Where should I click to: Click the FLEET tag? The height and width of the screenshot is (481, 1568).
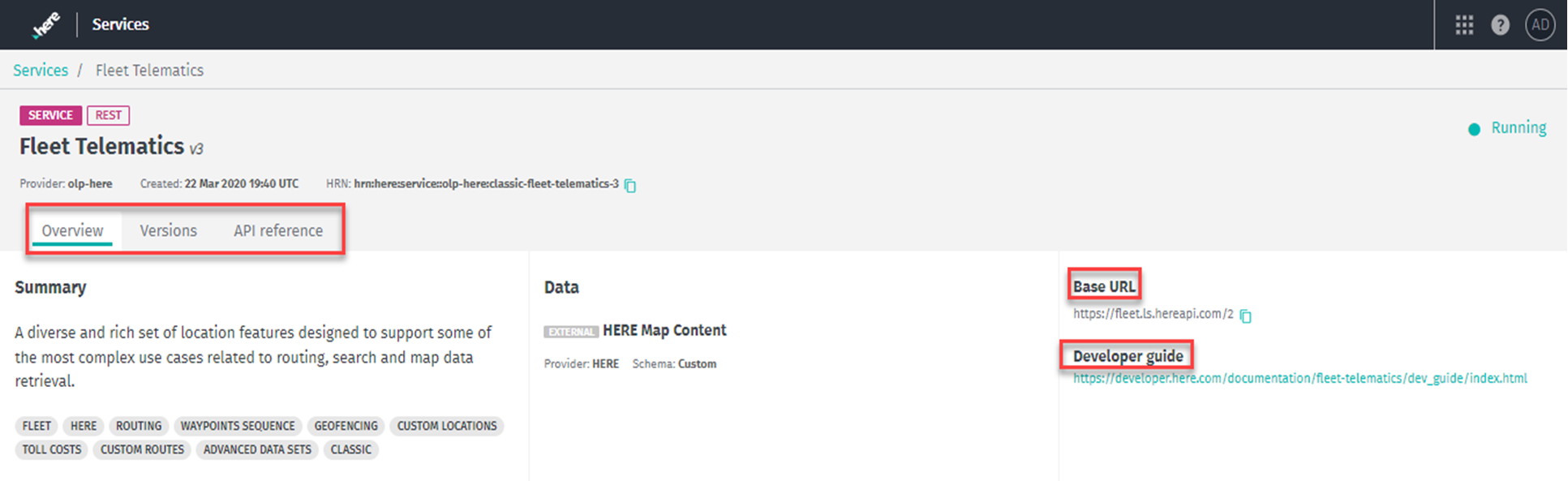click(x=37, y=426)
